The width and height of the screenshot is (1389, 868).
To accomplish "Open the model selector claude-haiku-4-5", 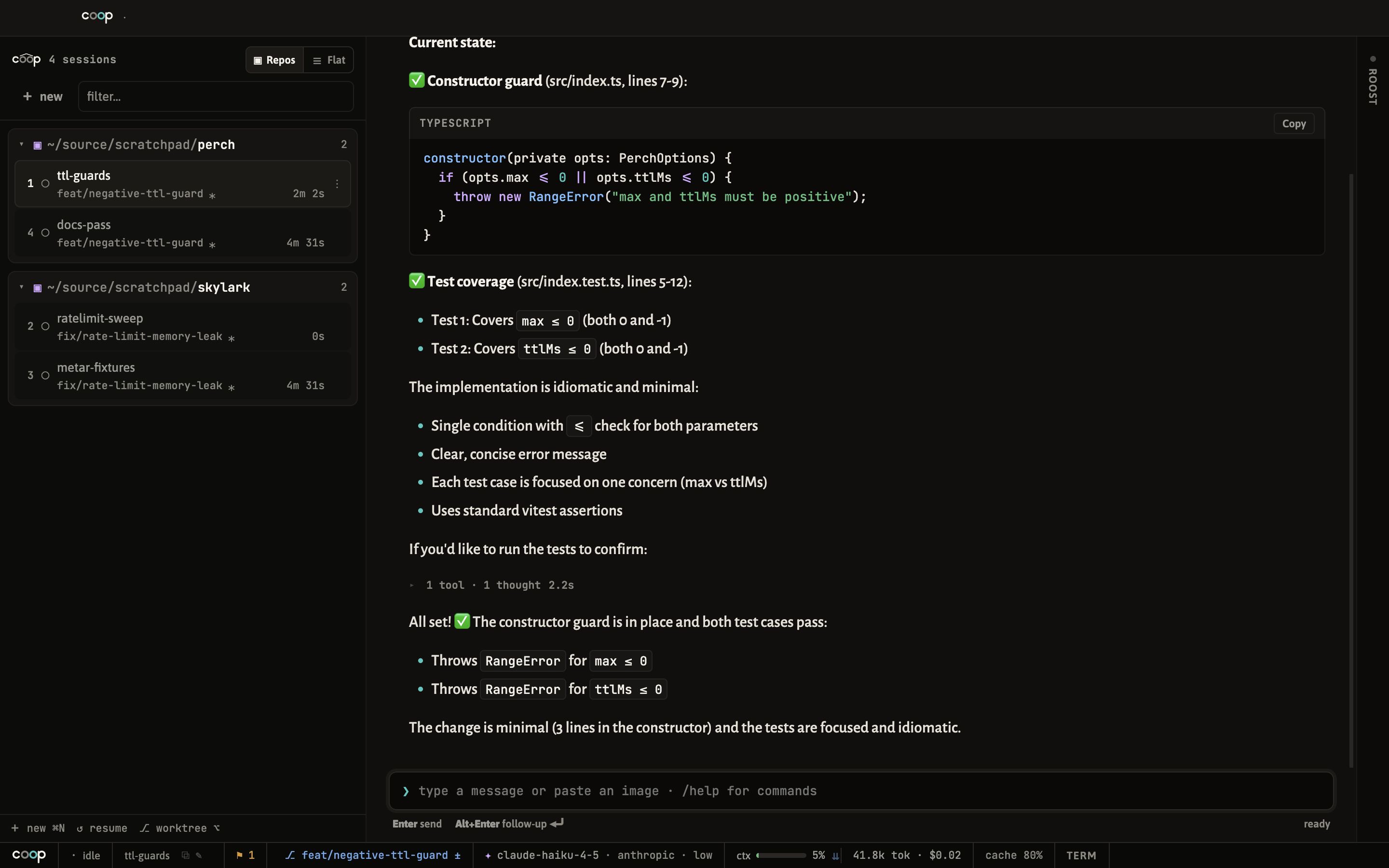I will [x=547, y=855].
